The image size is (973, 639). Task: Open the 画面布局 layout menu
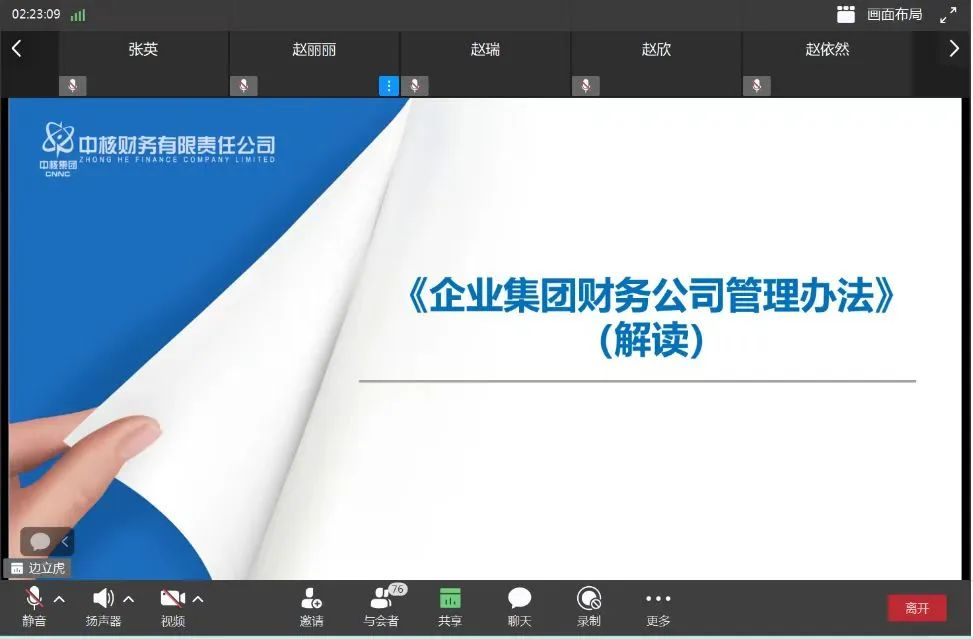click(x=880, y=14)
